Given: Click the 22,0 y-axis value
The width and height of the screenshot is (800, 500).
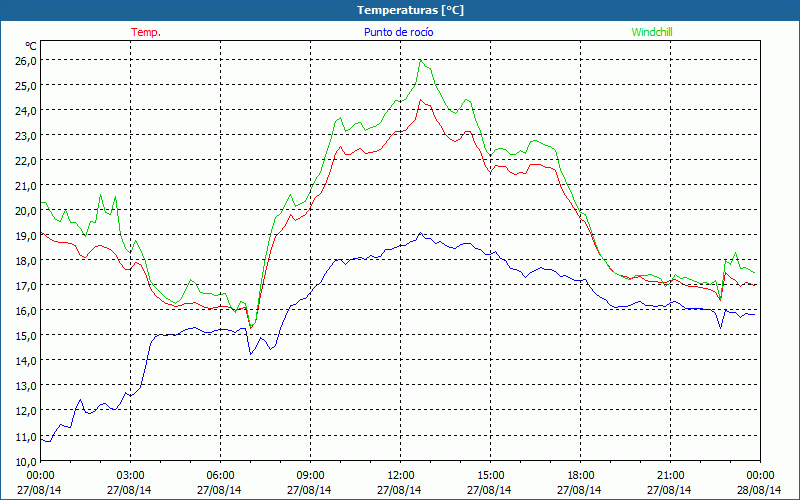Looking at the screenshot, I should 24,161.
